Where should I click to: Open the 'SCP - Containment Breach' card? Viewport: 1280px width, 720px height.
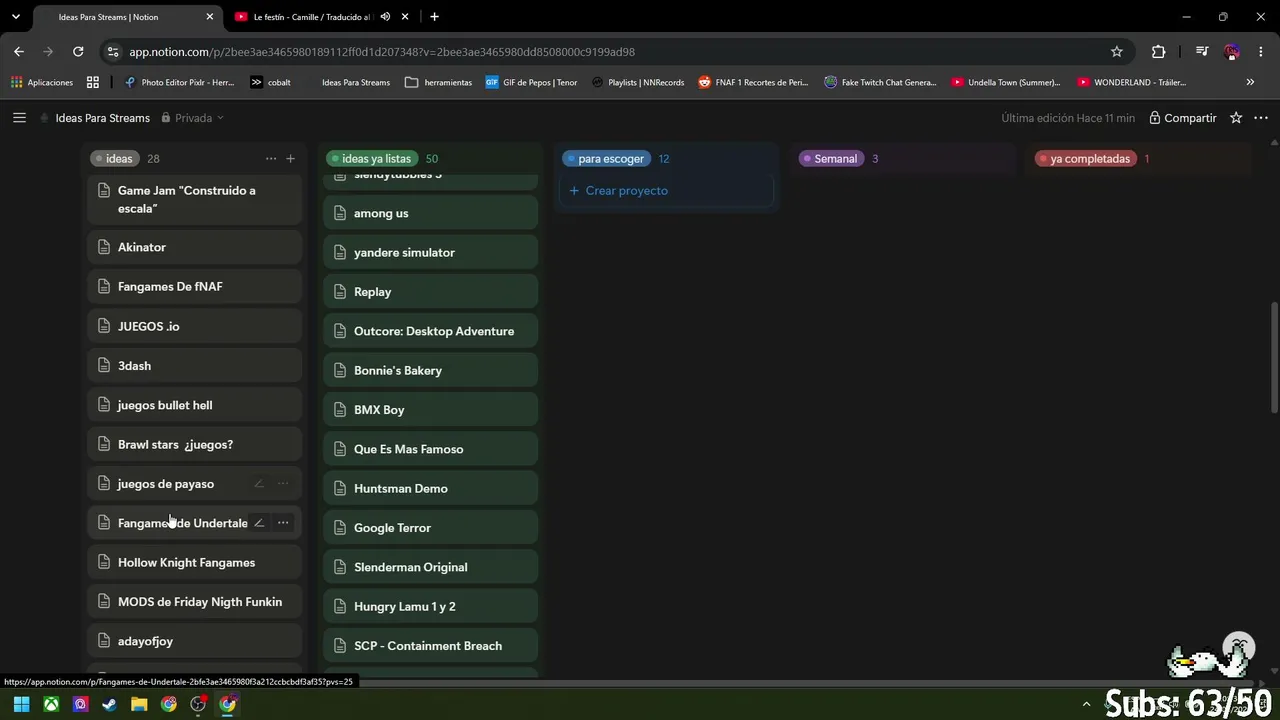[431, 646]
